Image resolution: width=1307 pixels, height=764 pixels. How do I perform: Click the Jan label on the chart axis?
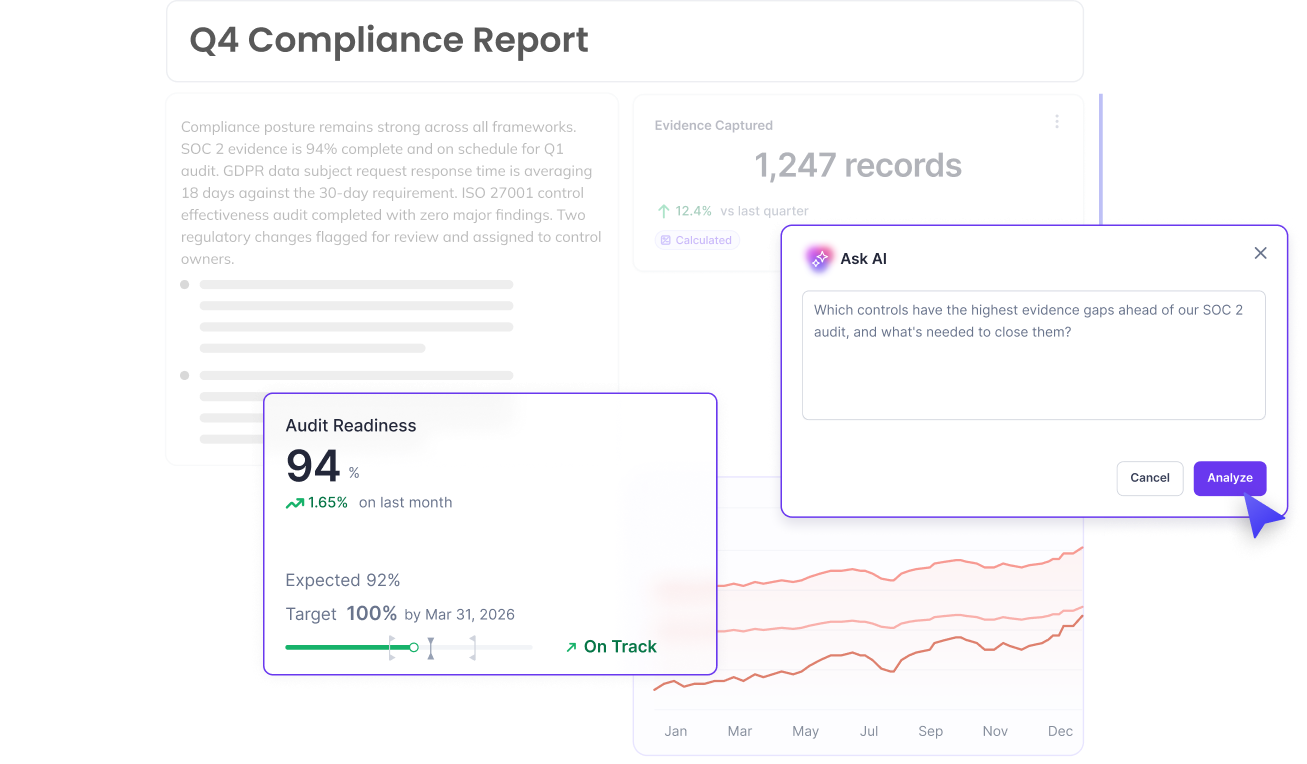pos(676,731)
